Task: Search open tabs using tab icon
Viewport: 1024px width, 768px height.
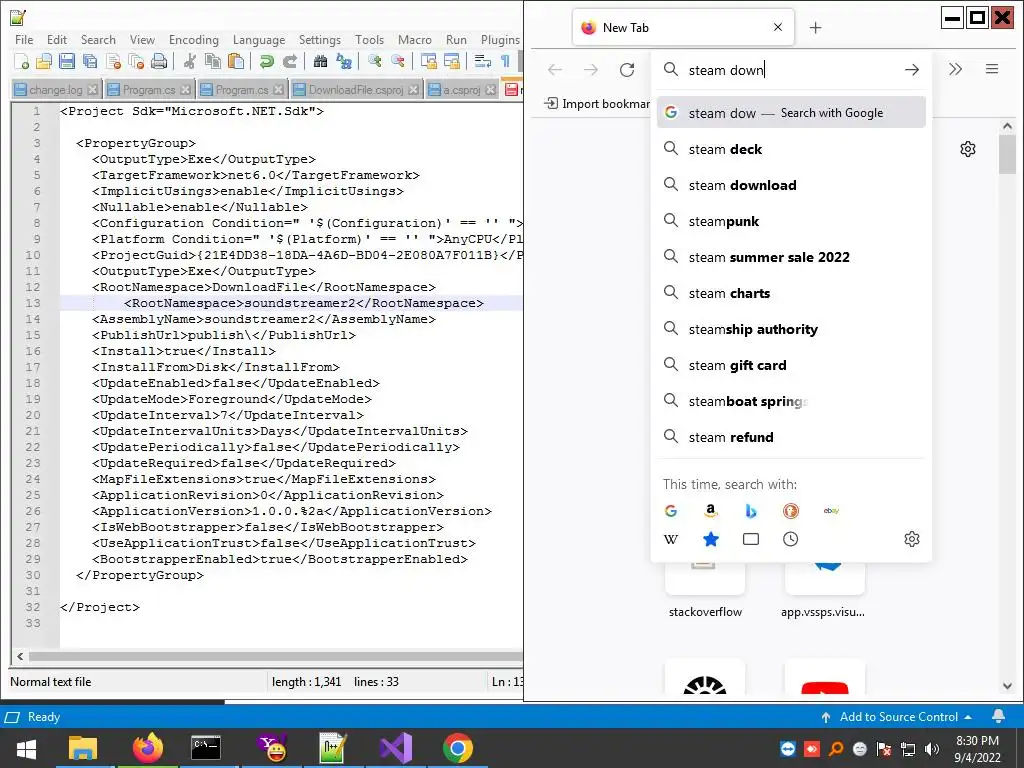Action: (x=751, y=539)
